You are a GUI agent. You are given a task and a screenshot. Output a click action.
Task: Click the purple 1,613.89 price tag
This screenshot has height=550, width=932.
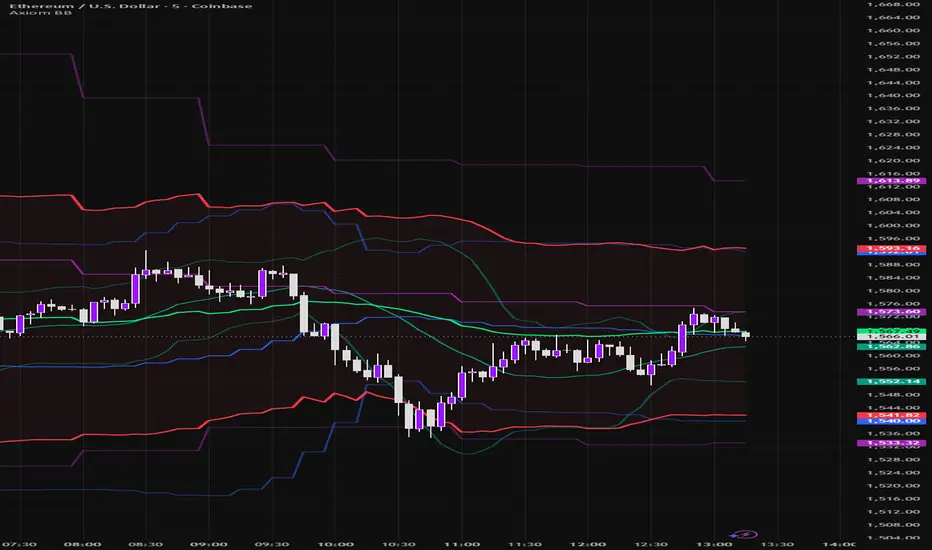[x=891, y=181]
